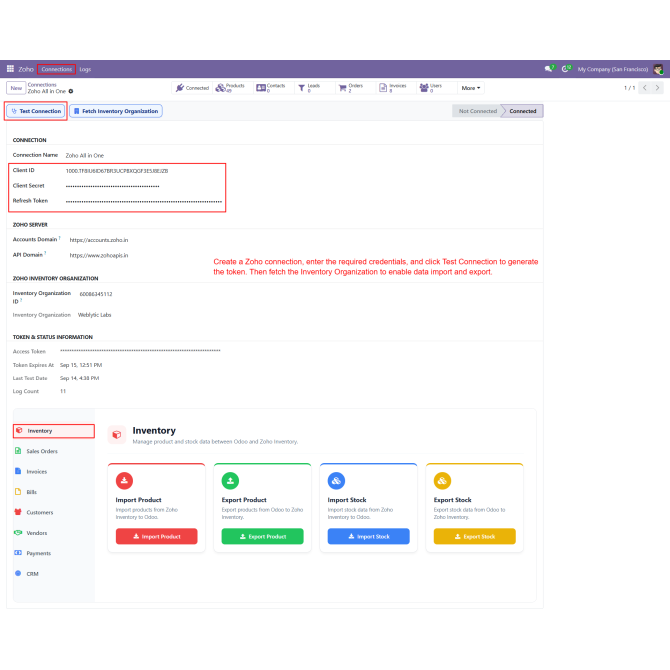Click the blue Import Stock button
The height and width of the screenshot is (670, 670).
pyautogui.click(x=368, y=536)
